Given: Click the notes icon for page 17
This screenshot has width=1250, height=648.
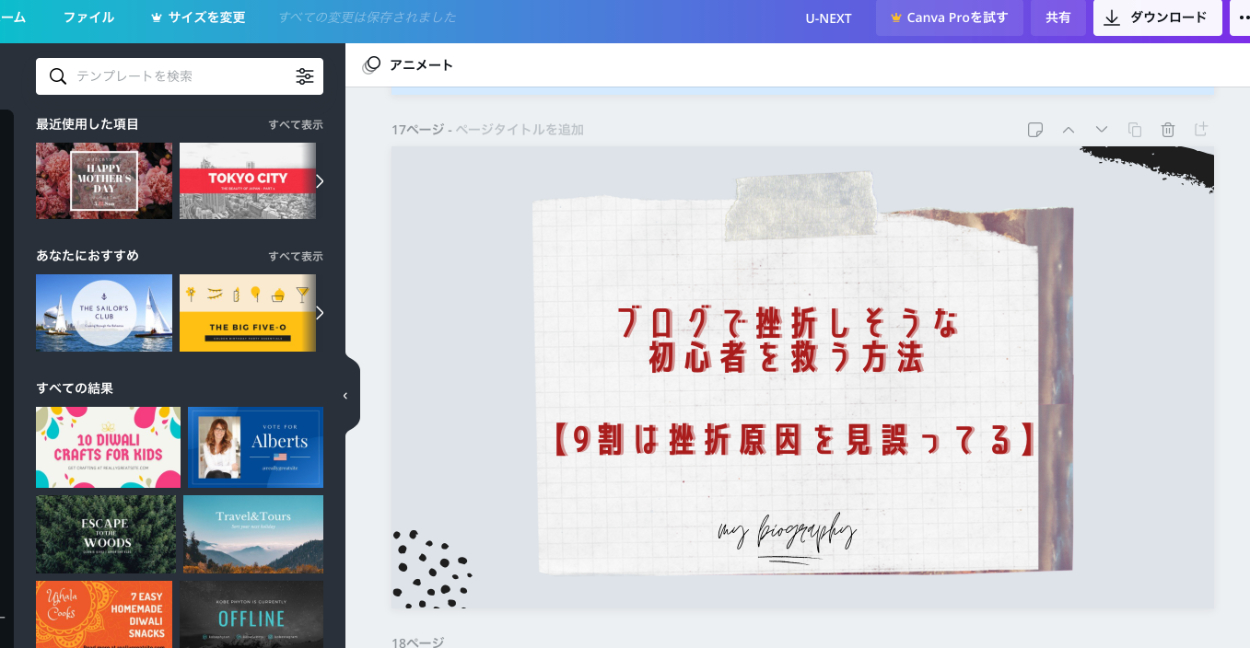Looking at the screenshot, I should click(x=1035, y=130).
